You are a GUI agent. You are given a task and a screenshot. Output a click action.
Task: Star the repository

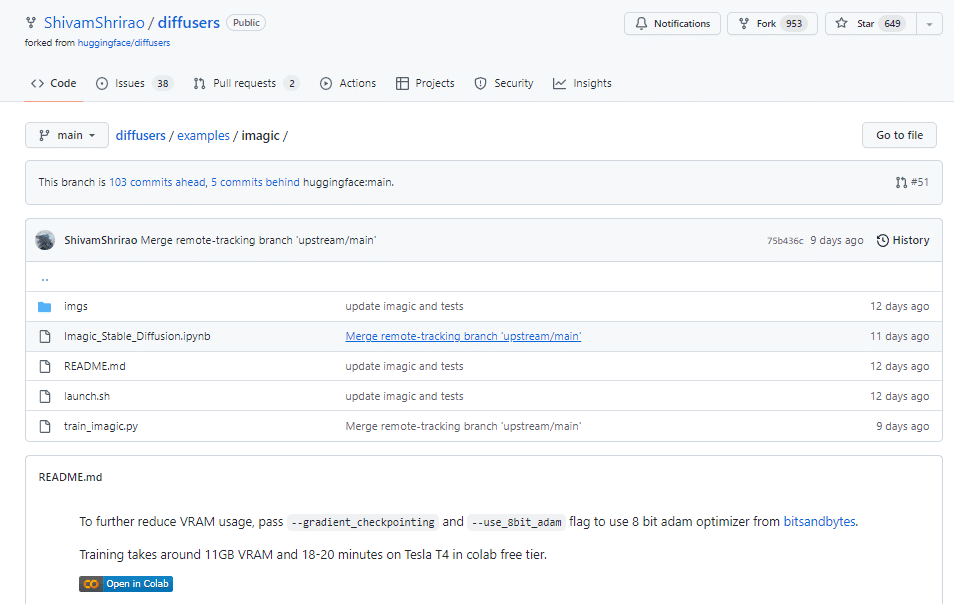(x=871, y=23)
